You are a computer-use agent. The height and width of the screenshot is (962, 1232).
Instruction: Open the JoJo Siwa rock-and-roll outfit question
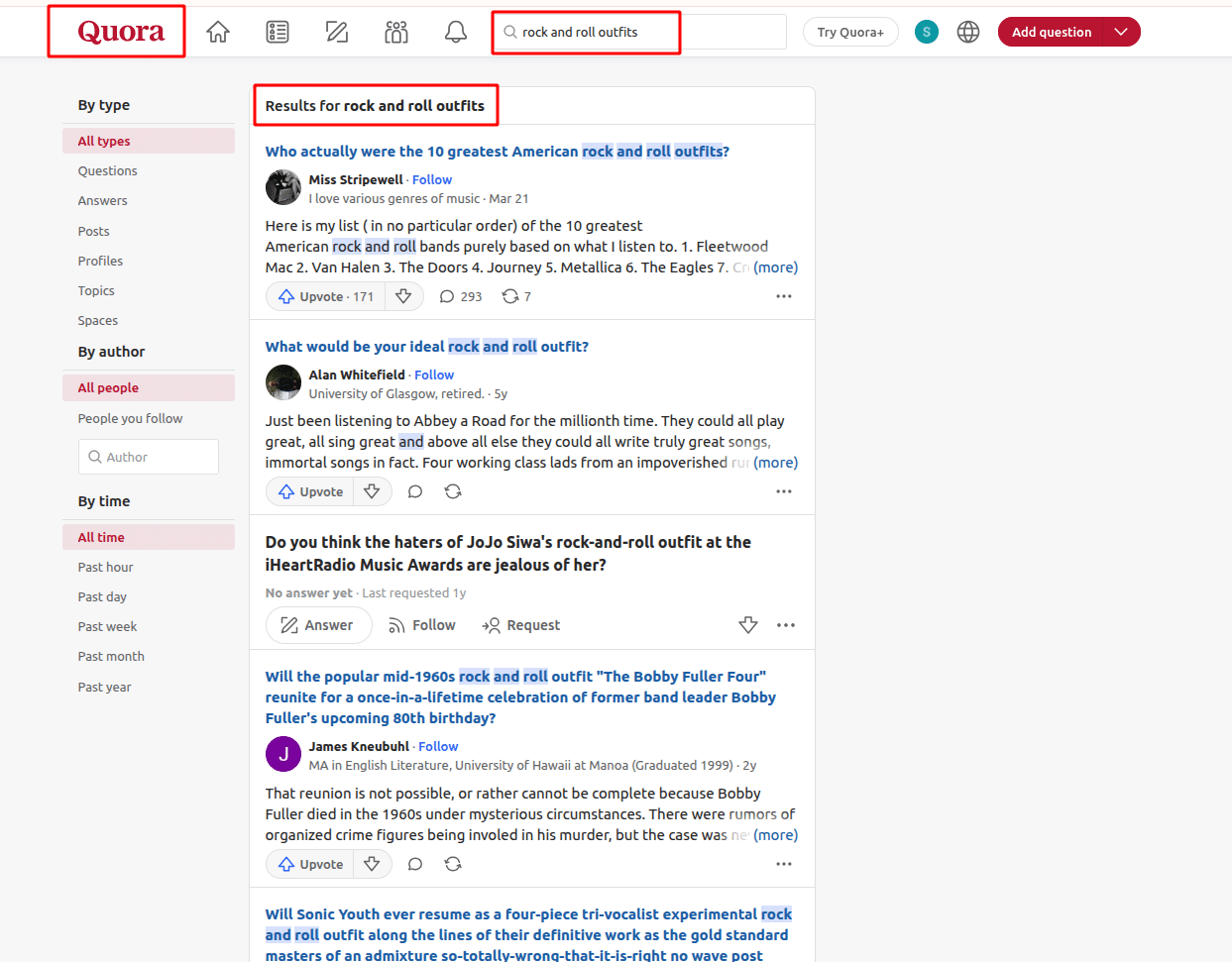point(507,553)
